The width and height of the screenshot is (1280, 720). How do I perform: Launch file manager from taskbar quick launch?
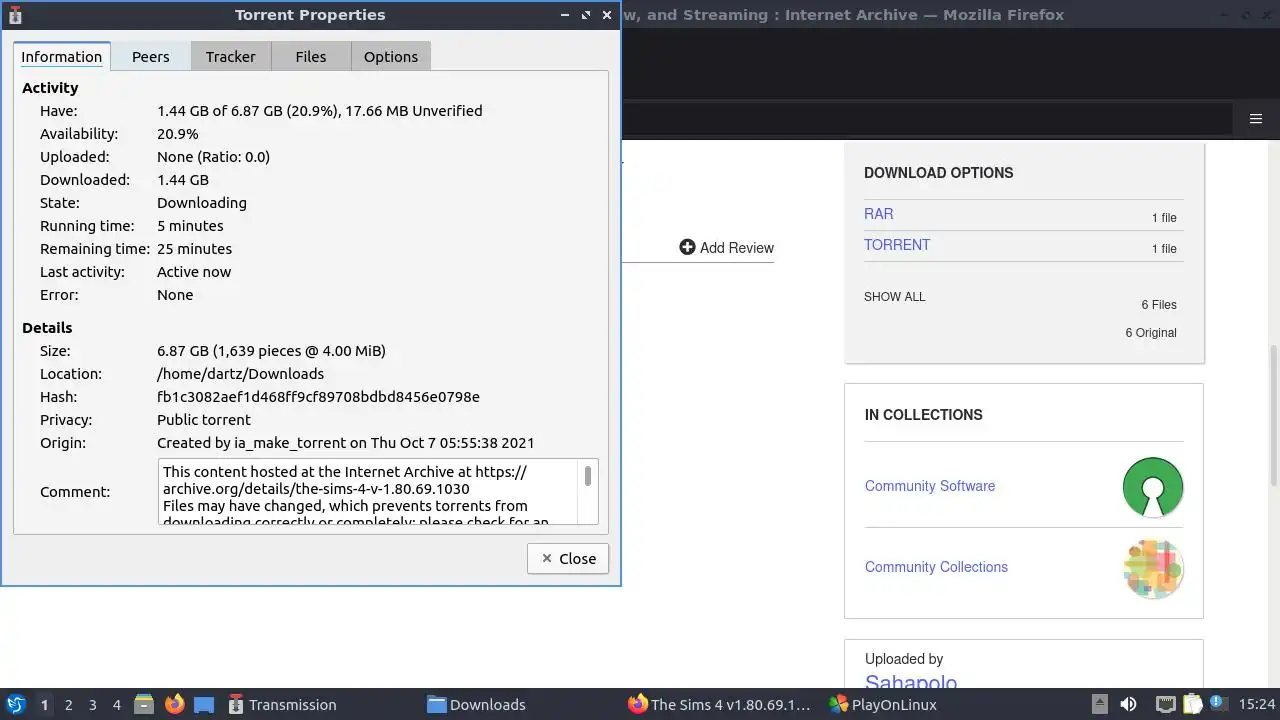click(x=144, y=704)
